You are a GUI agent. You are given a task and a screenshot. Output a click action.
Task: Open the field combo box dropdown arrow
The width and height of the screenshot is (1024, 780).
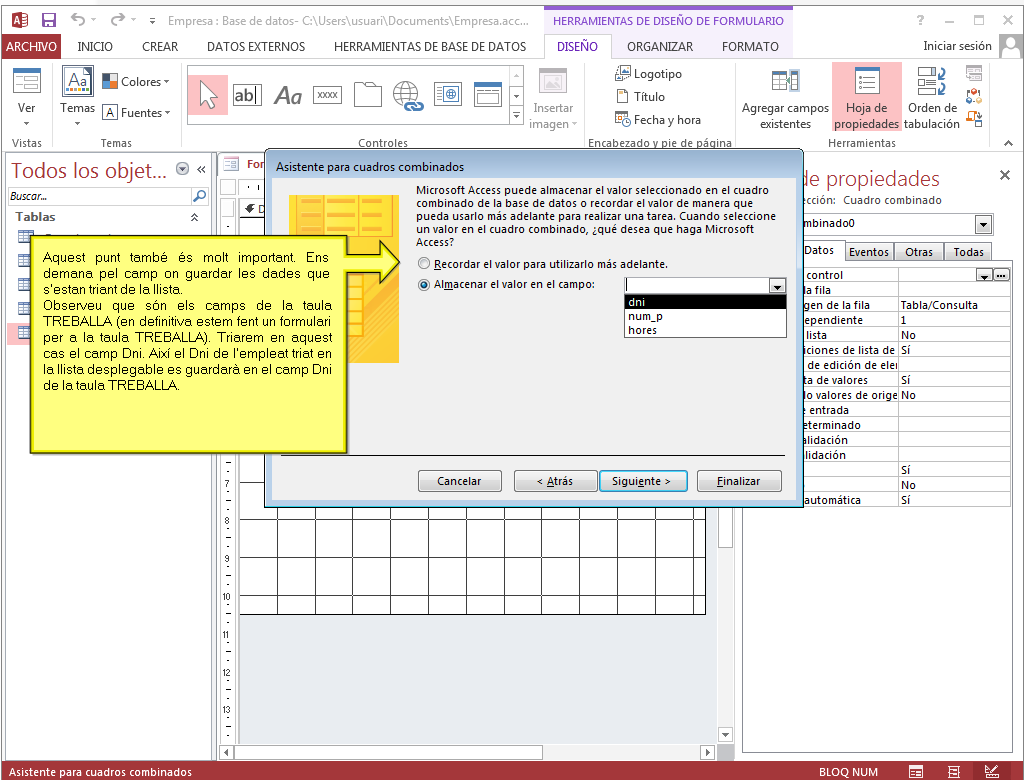[x=776, y=285]
